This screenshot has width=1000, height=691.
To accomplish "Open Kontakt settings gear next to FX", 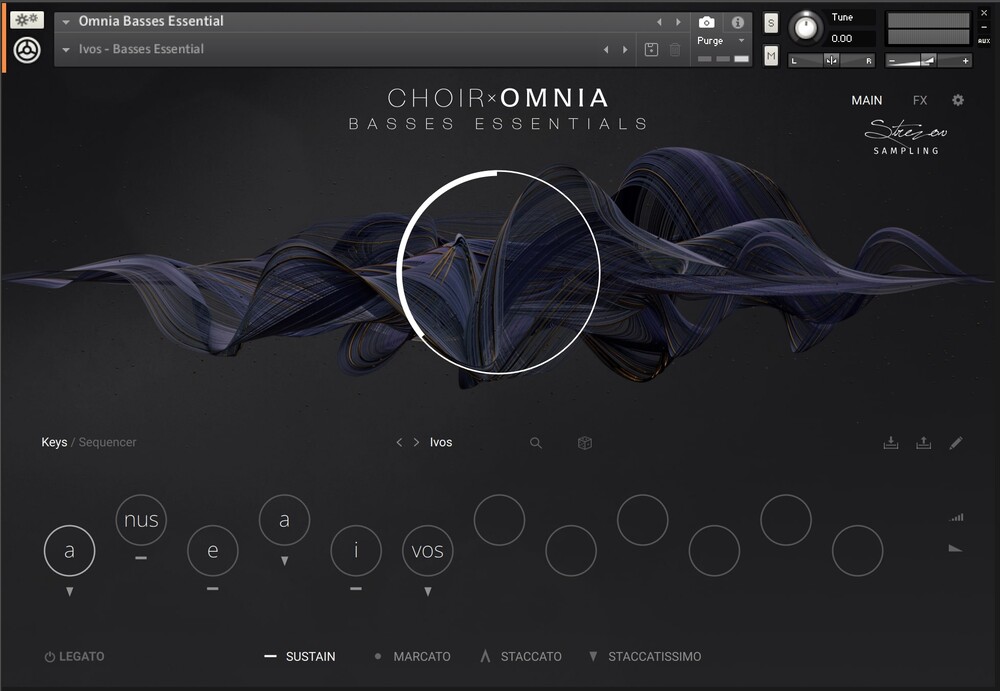I will [957, 100].
